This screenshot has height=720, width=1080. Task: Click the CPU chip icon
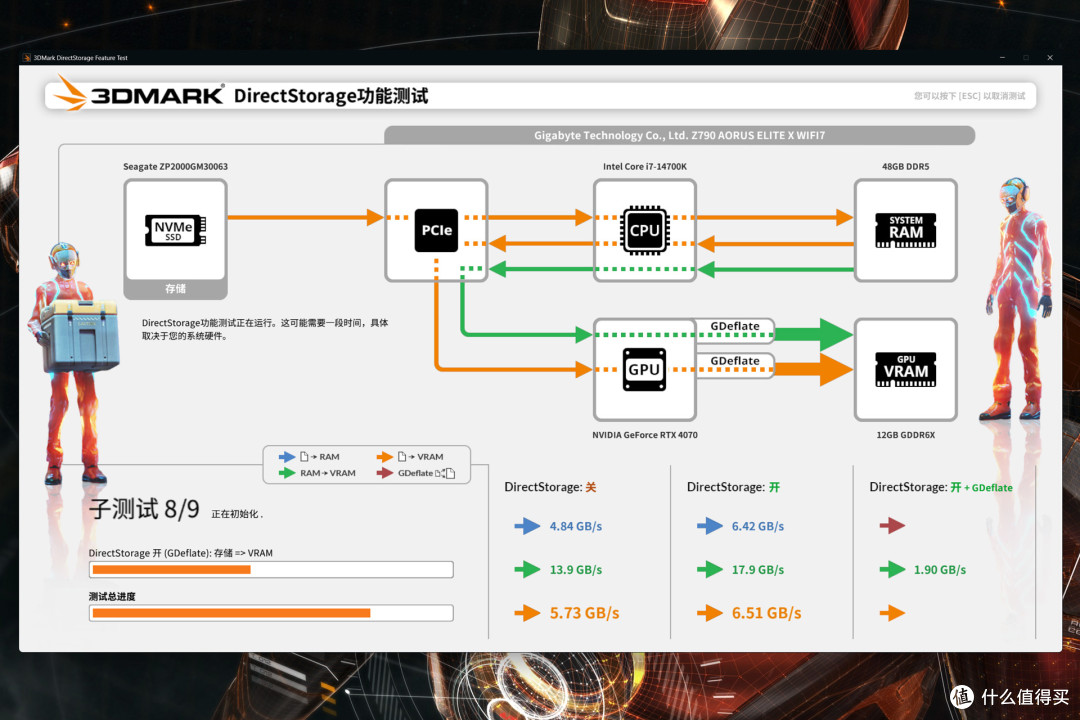645,230
